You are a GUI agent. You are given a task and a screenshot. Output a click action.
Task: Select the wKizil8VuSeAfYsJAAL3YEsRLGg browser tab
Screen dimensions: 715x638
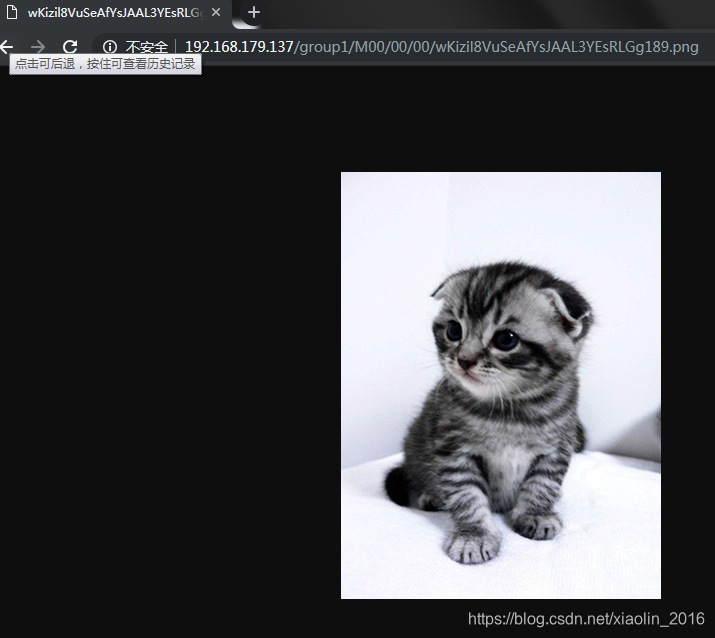116,13
